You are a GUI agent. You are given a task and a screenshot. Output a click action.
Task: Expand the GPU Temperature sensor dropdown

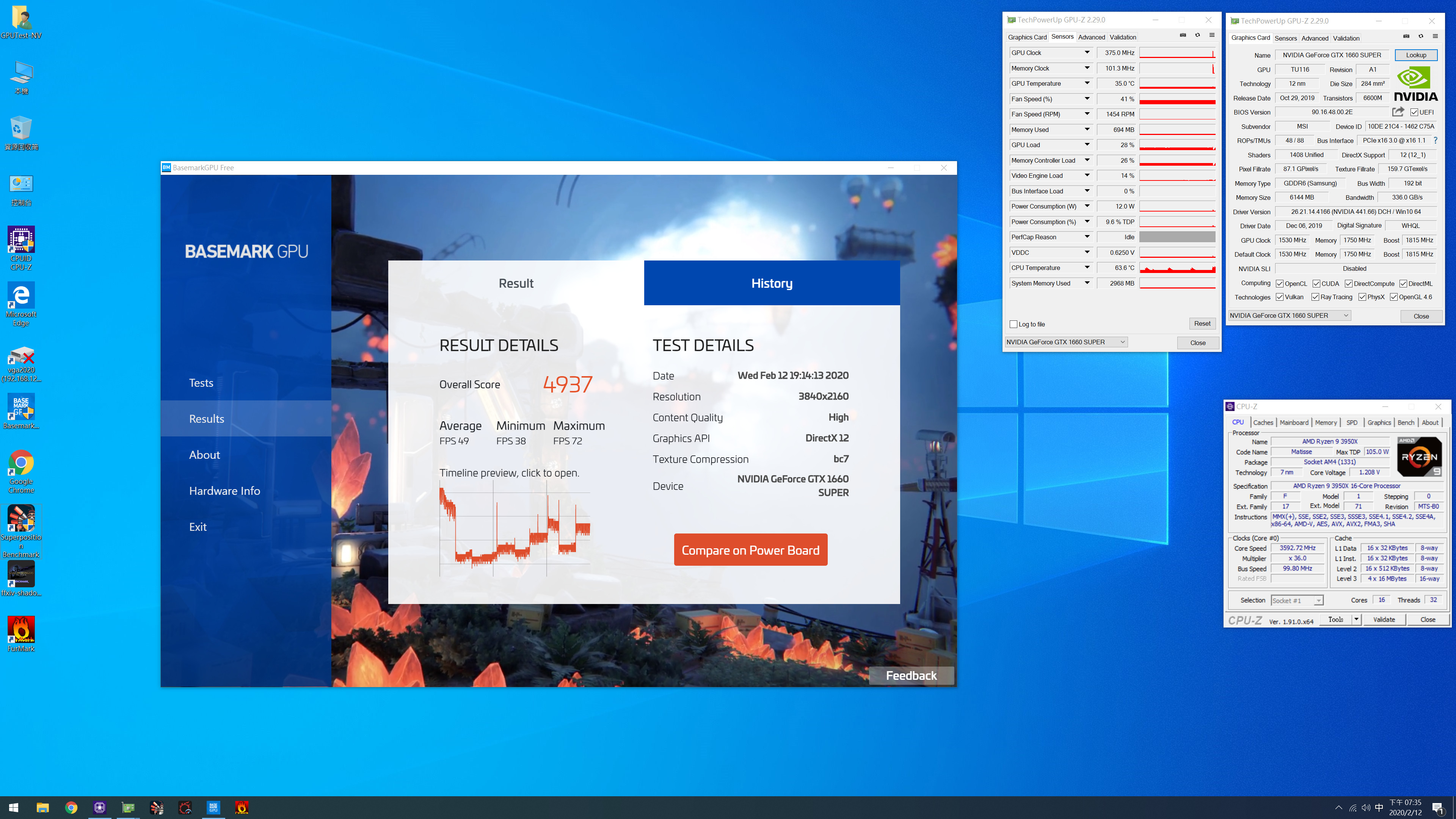click(x=1087, y=83)
